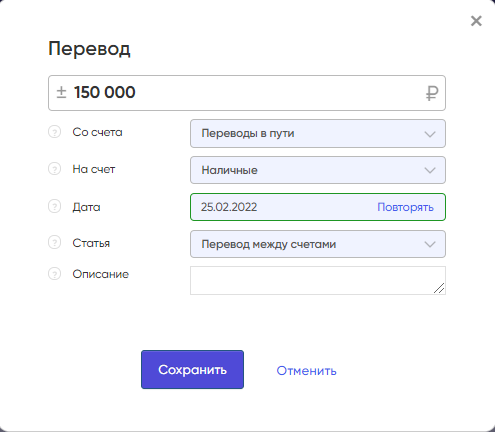Click the description box resize handle

(x=439, y=288)
